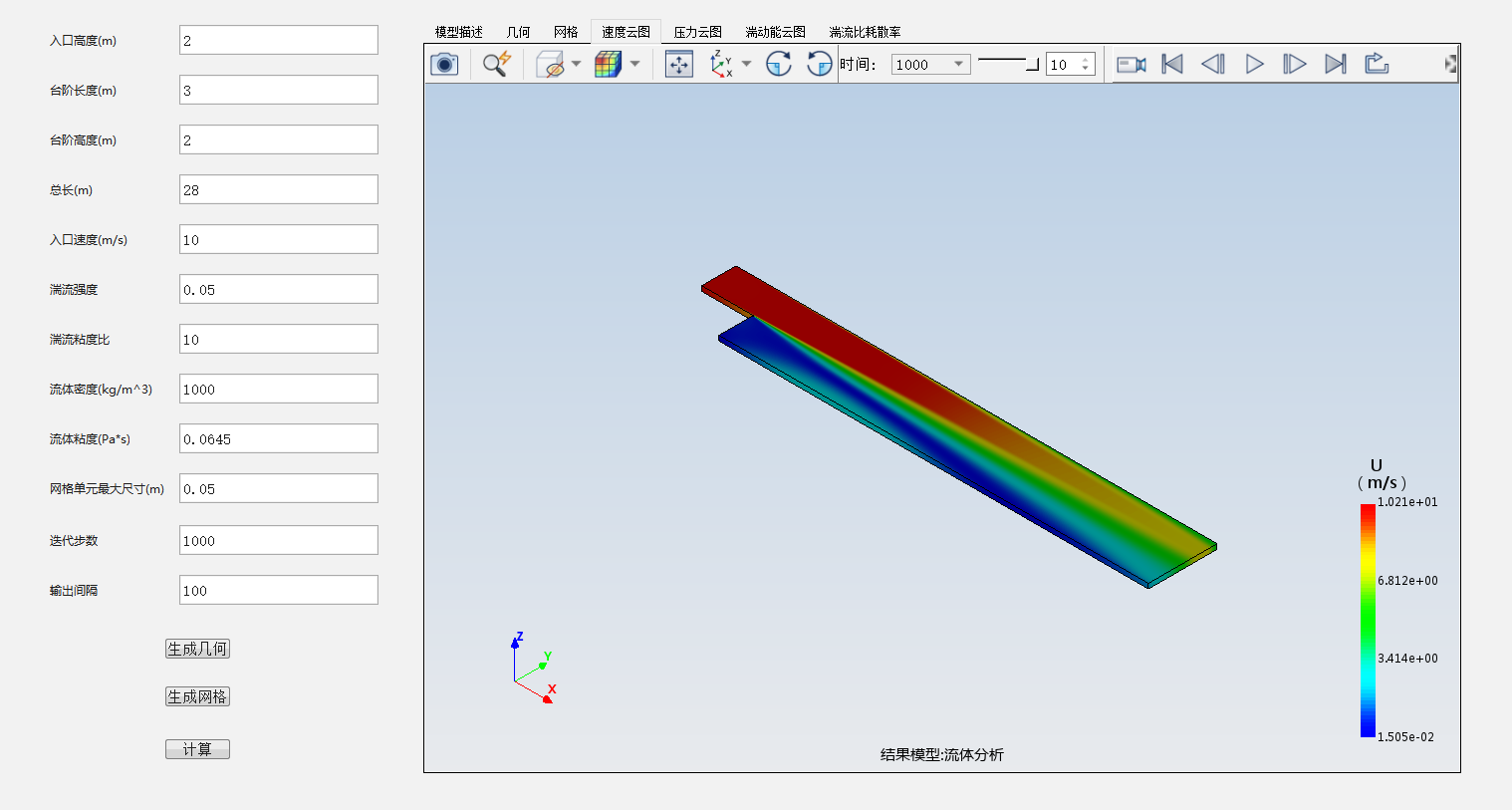The image size is (1512, 810).
Task: Click the 台阶长度(m) input field
Action: (x=279, y=90)
